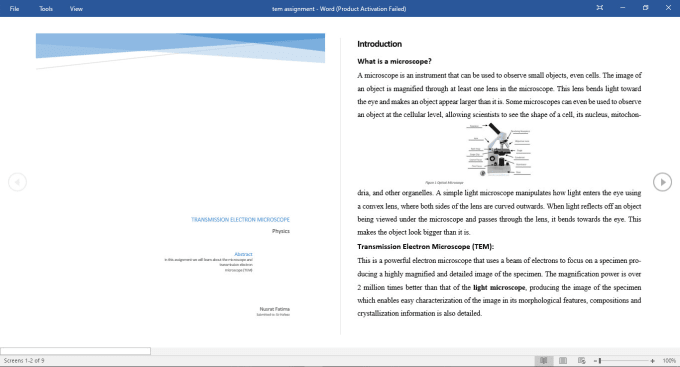Open the File menu
This screenshot has width=680, height=367.
pos(14,9)
